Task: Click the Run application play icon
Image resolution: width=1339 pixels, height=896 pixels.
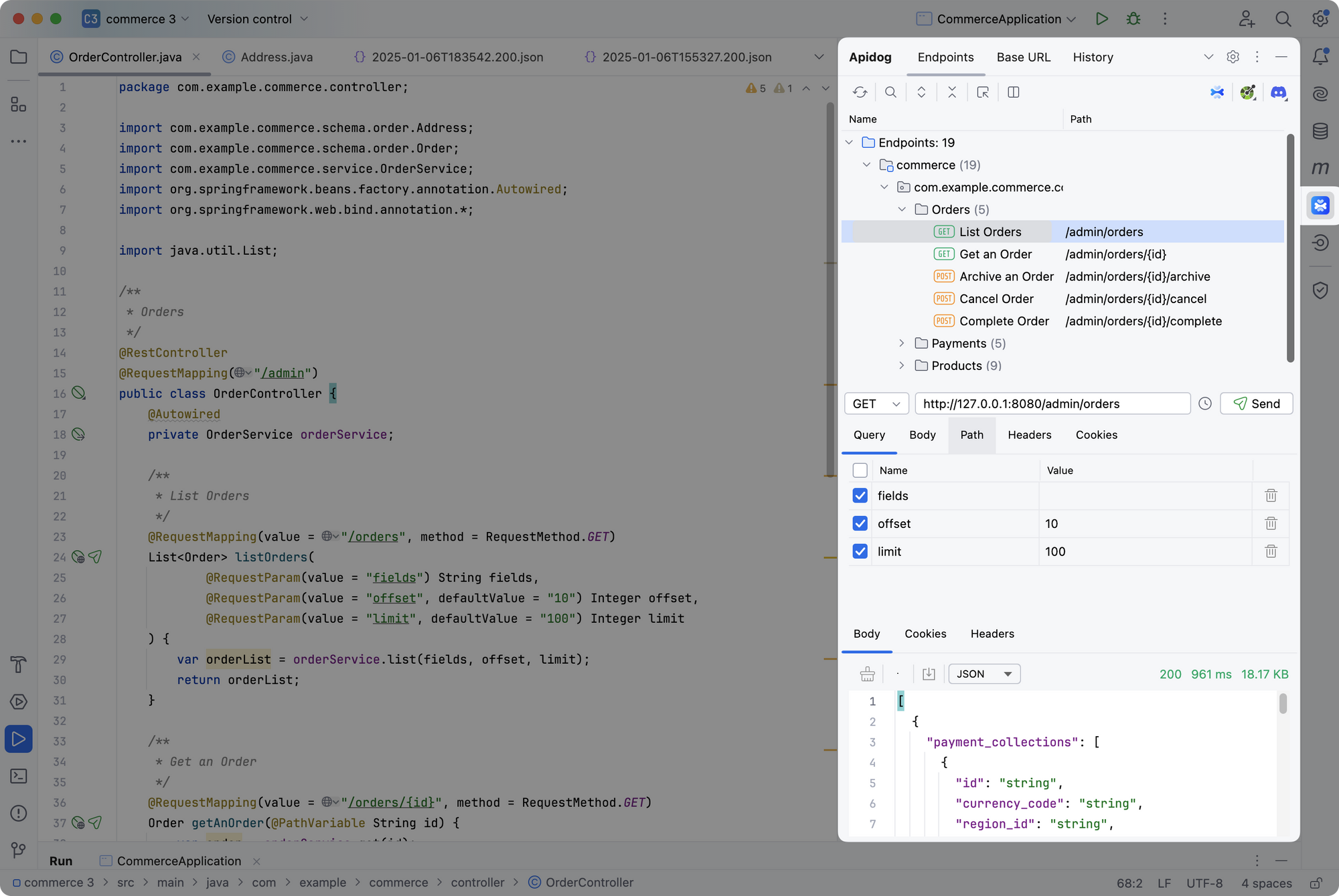Action: tap(1102, 19)
